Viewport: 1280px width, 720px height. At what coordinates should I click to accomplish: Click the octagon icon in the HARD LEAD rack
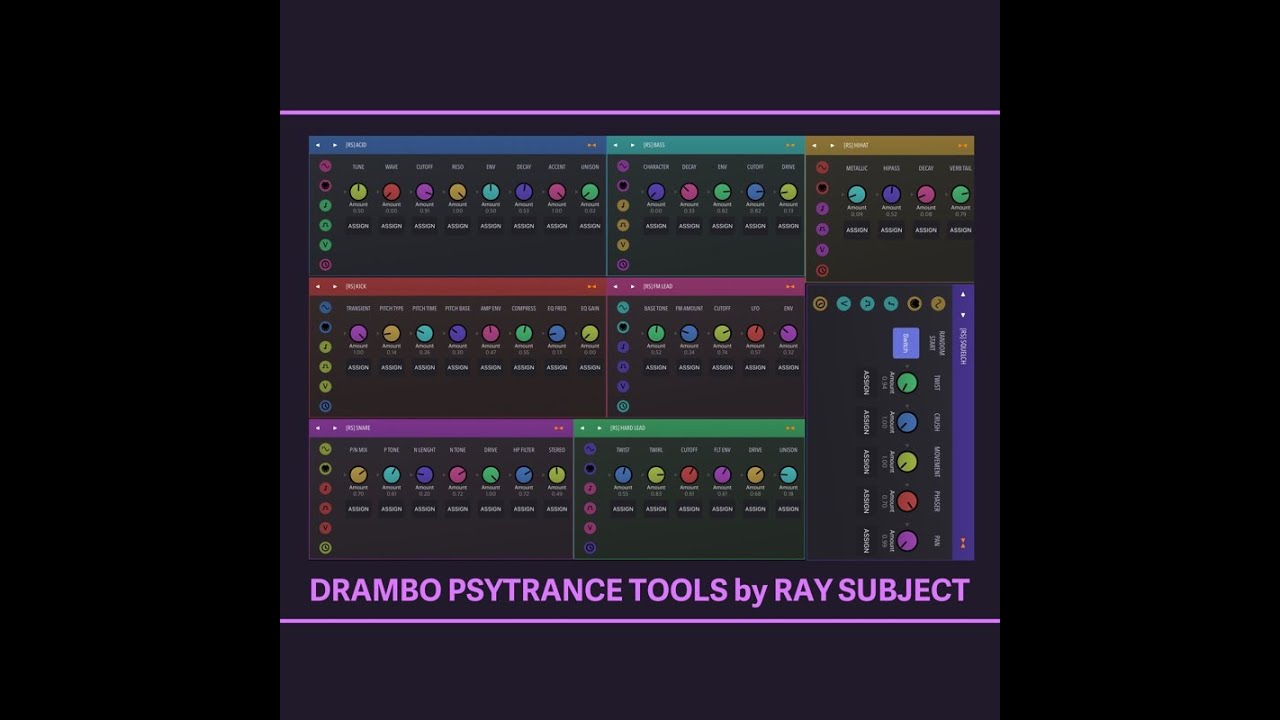(x=590, y=469)
